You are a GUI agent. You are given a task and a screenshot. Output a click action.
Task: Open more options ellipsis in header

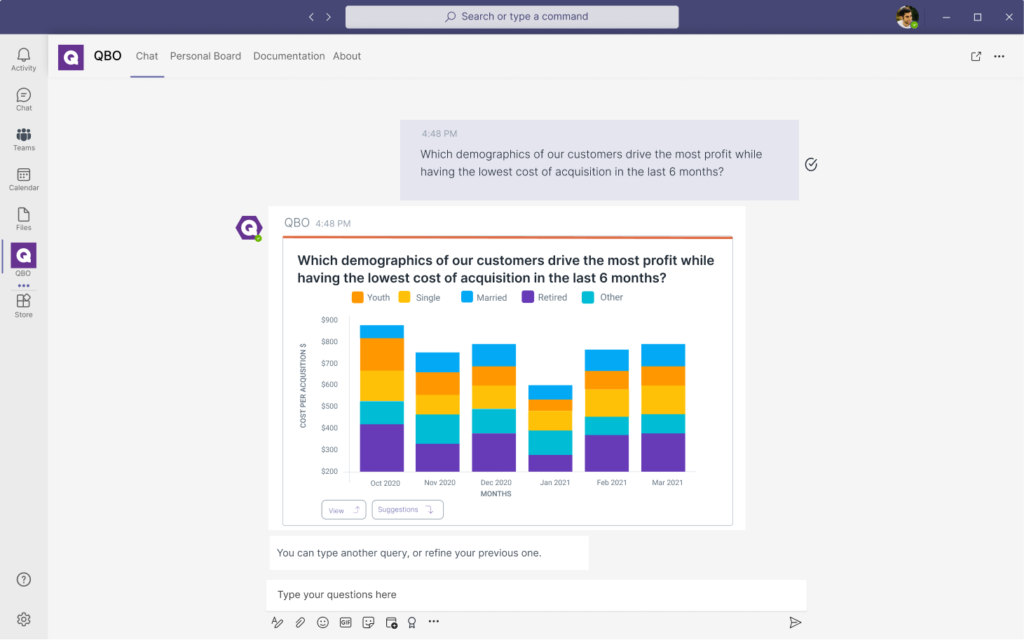click(x=999, y=56)
